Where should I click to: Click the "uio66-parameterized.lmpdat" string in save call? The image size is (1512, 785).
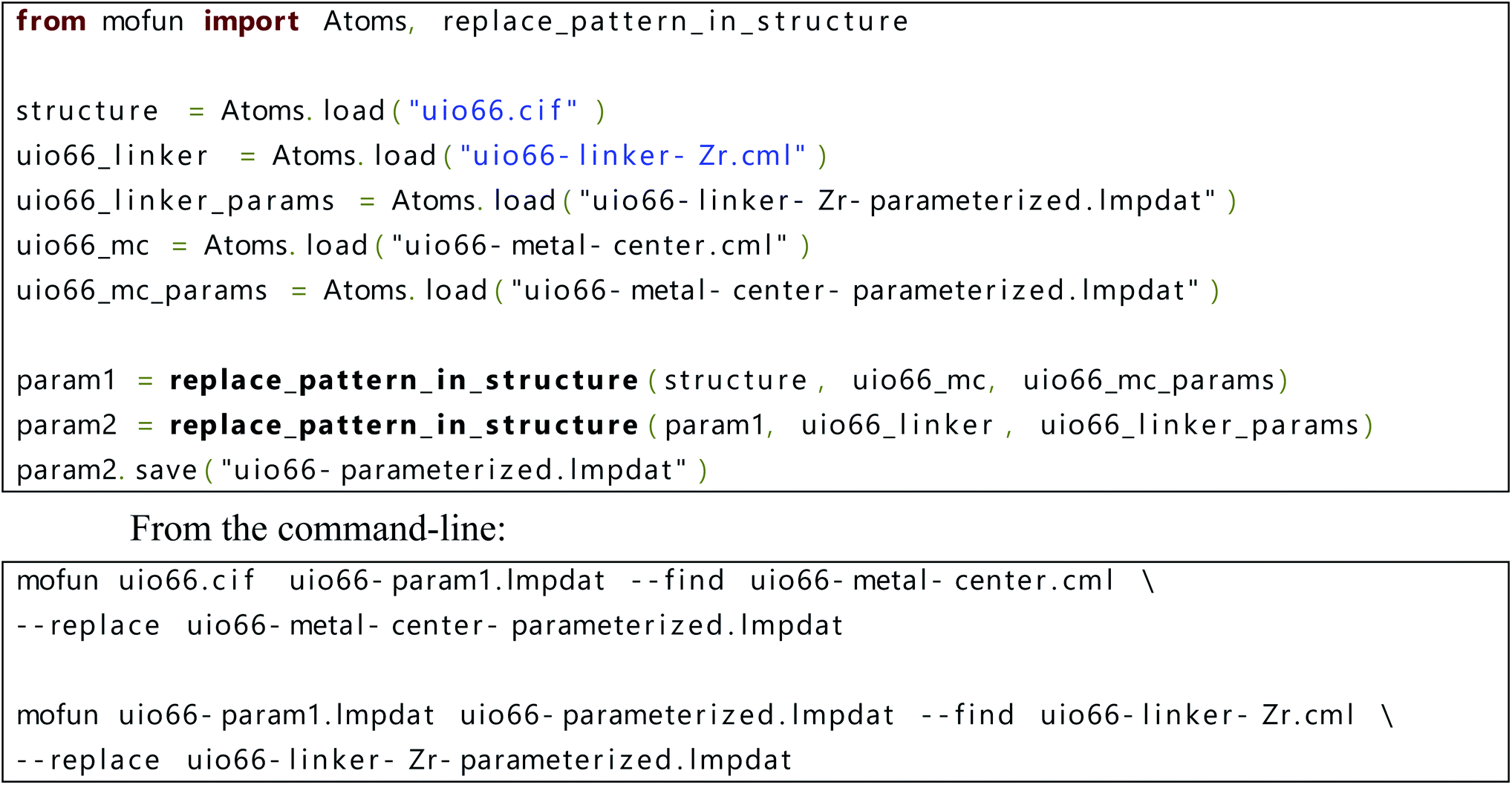click(454, 470)
